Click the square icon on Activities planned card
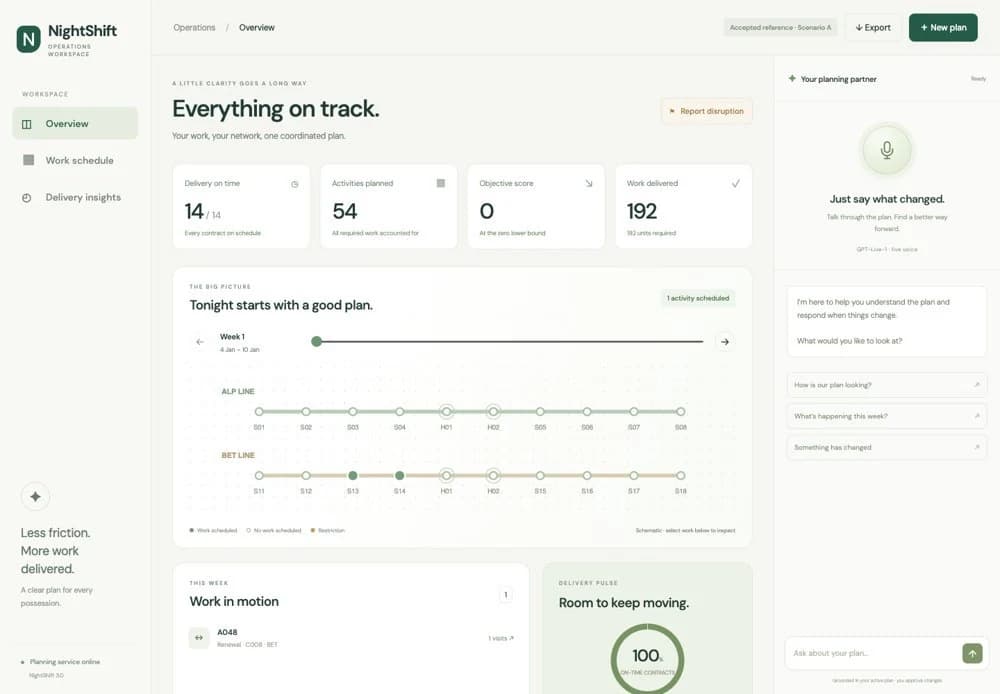 (441, 183)
